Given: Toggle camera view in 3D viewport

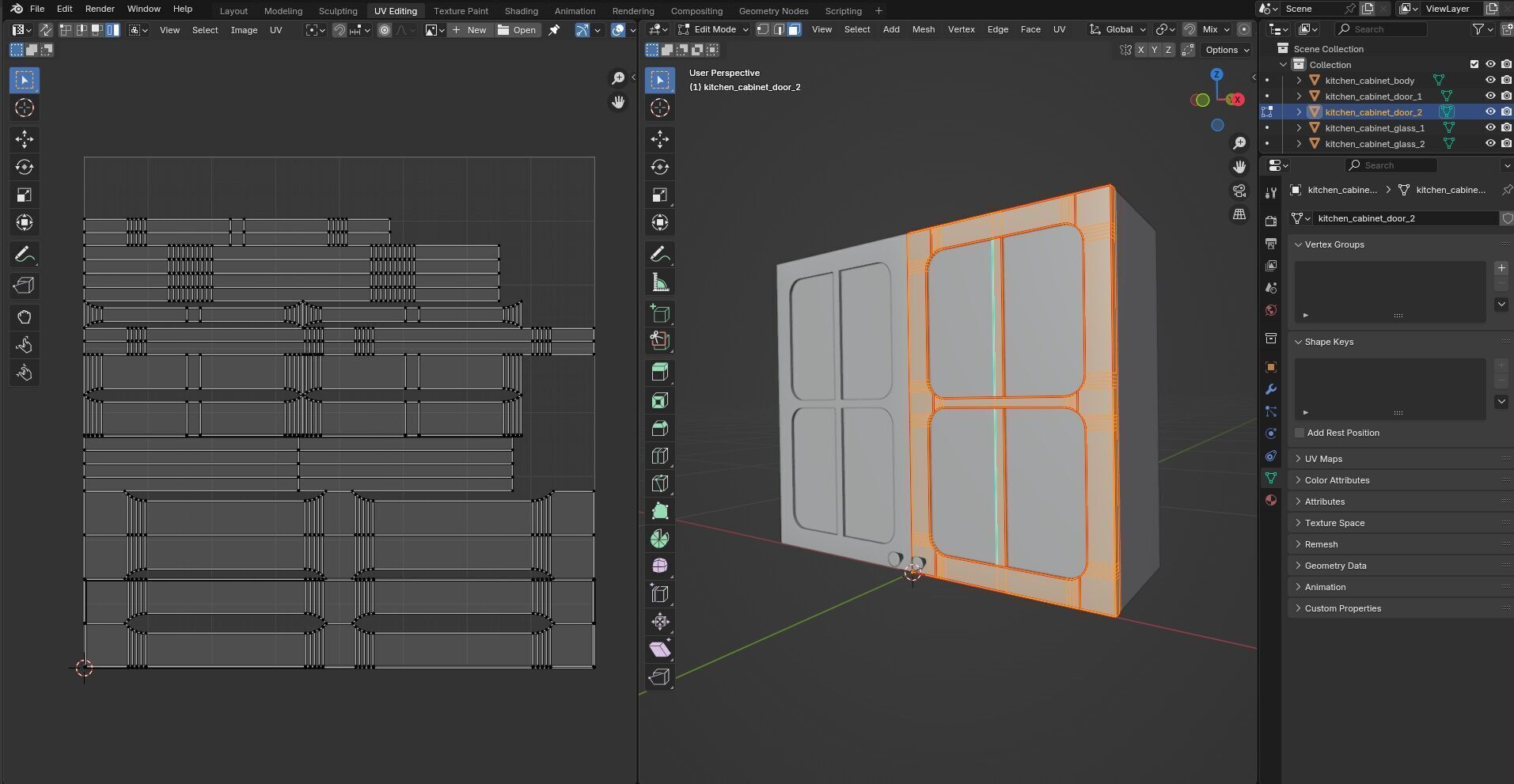Looking at the screenshot, I should (x=1239, y=191).
